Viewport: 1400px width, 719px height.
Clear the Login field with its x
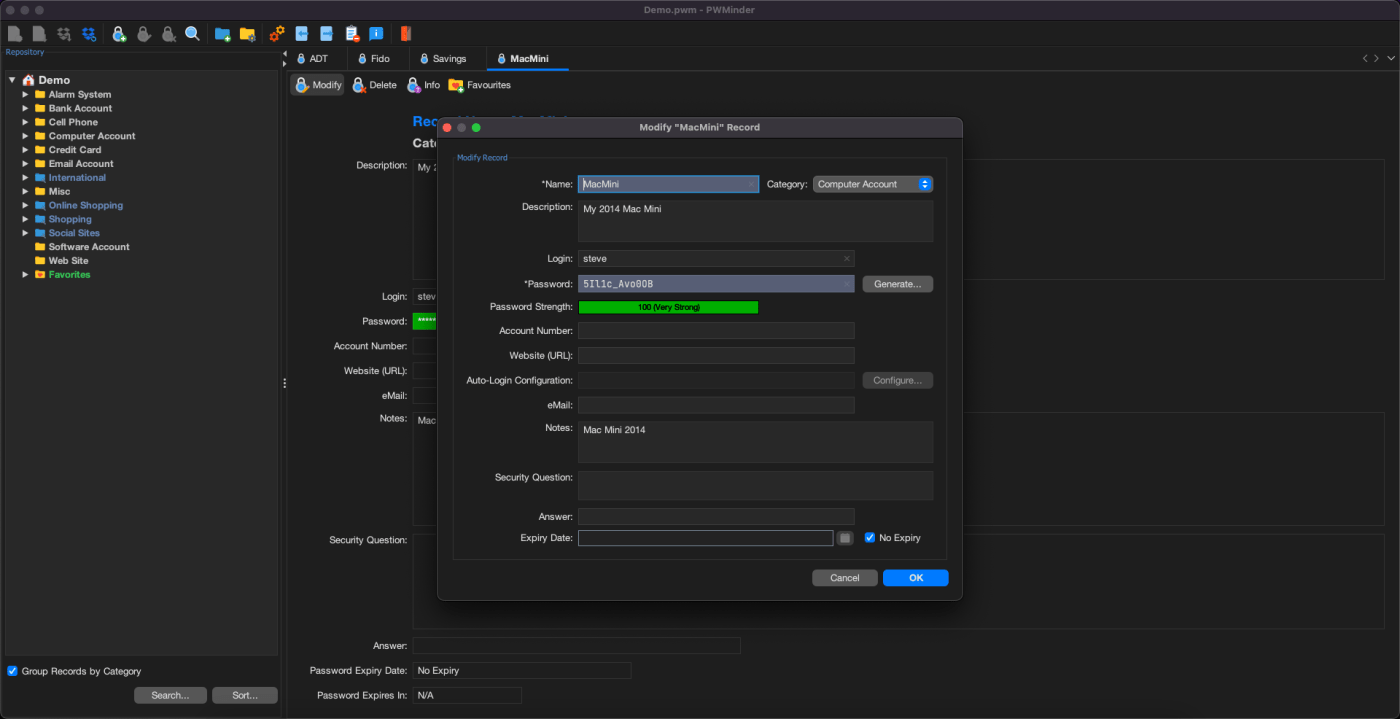click(846, 259)
